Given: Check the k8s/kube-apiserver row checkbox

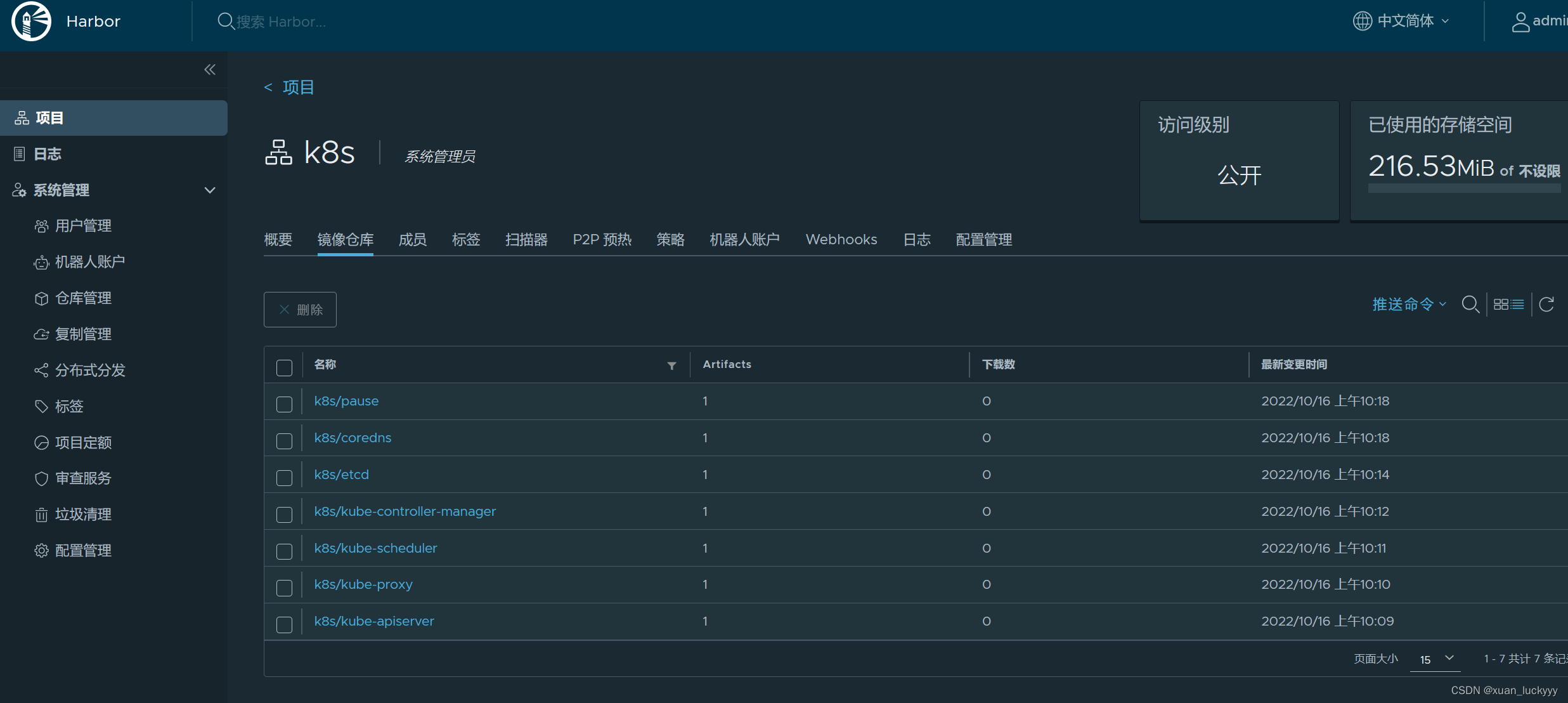Looking at the screenshot, I should (x=284, y=625).
